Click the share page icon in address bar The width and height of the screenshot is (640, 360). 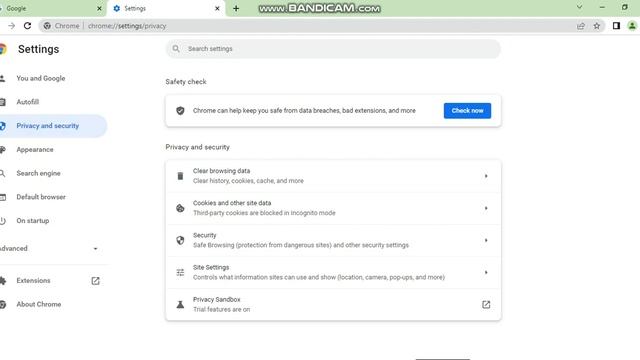581,26
